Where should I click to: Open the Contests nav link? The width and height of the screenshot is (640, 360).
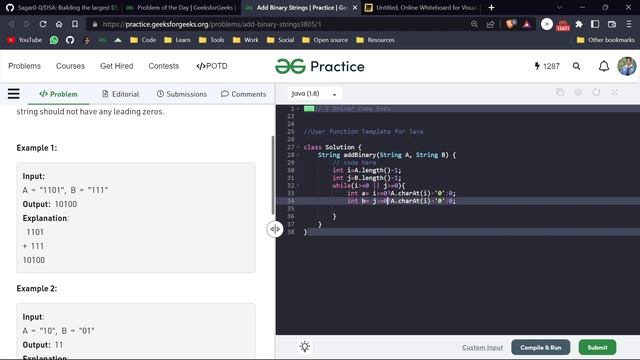click(x=164, y=66)
